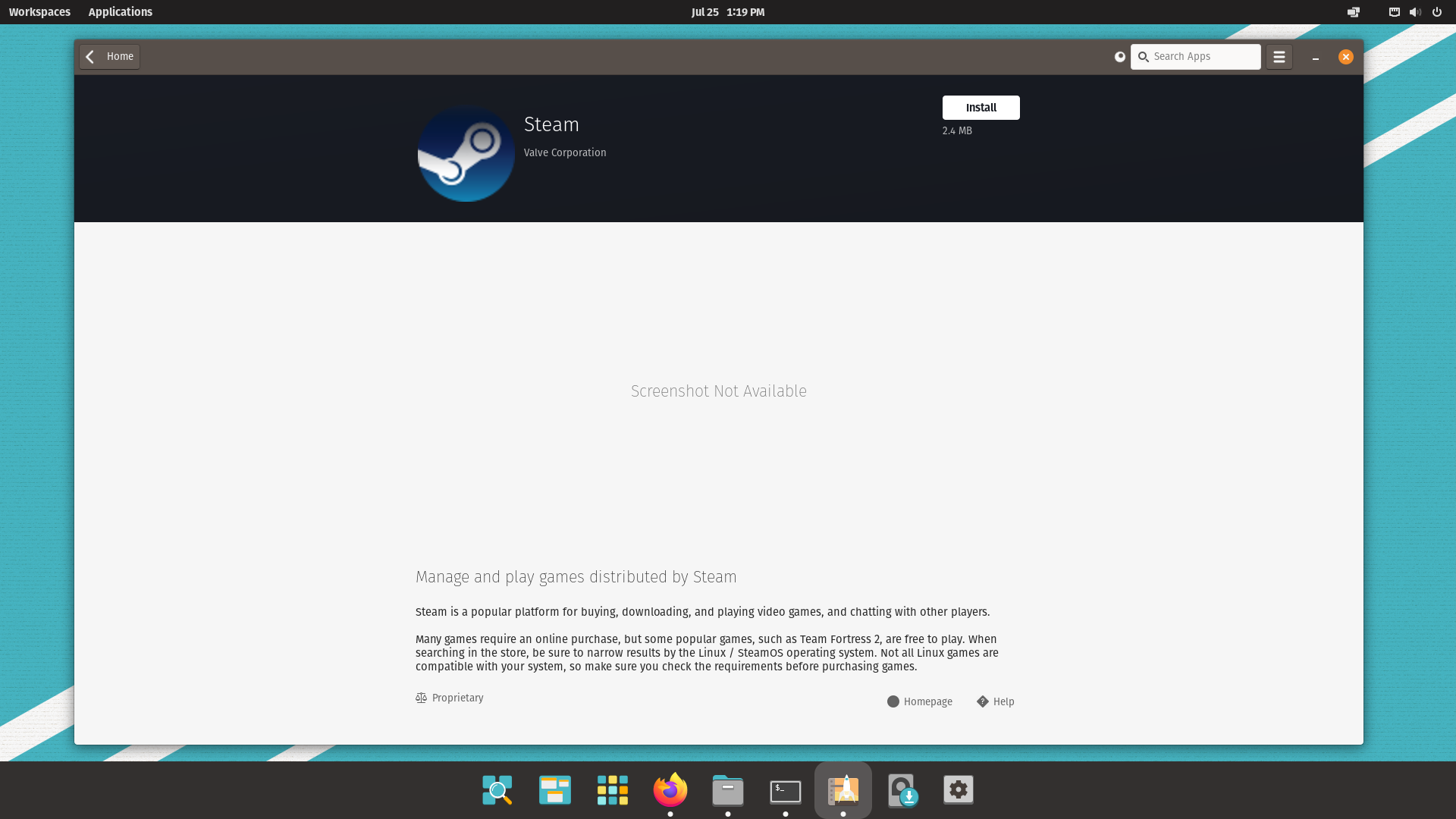Open the date and time calendar popup
The height and width of the screenshot is (819, 1456).
(727, 12)
